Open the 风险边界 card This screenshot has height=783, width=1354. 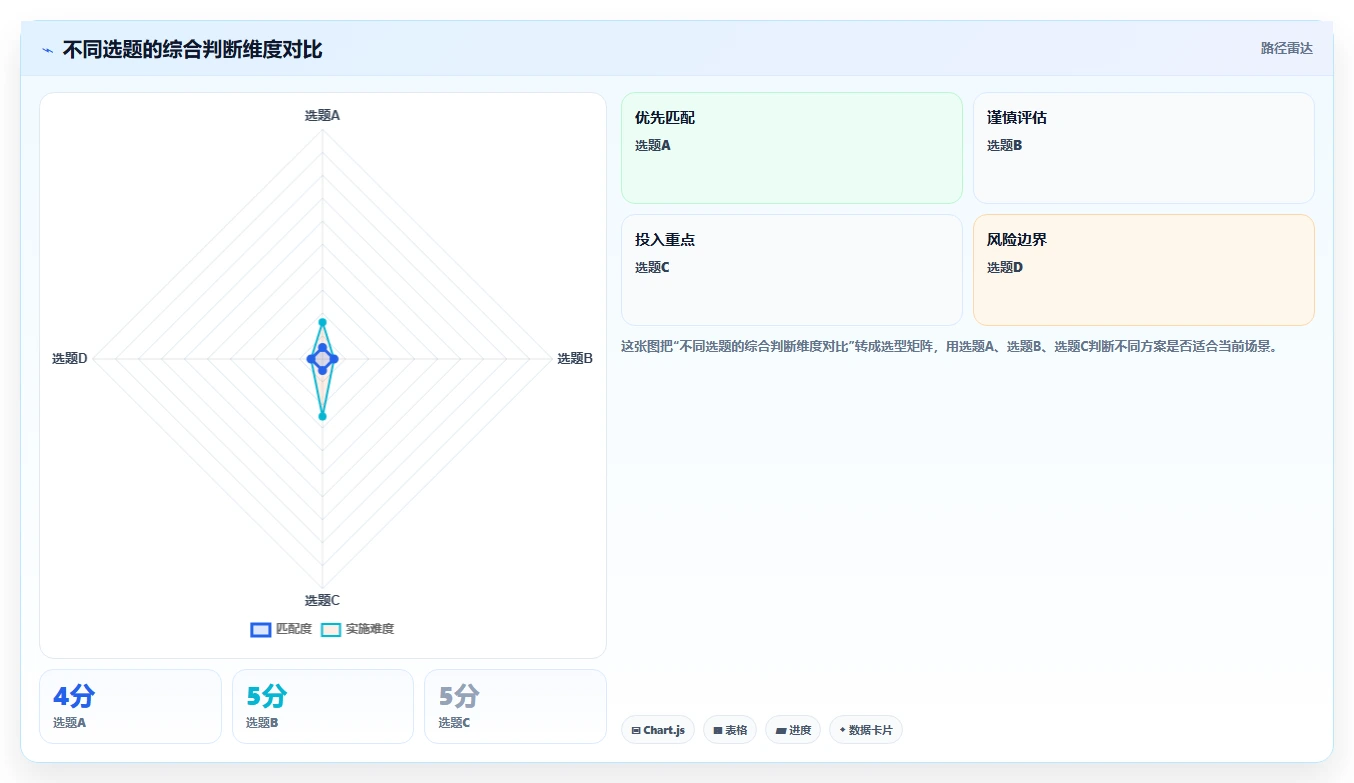pos(1144,270)
